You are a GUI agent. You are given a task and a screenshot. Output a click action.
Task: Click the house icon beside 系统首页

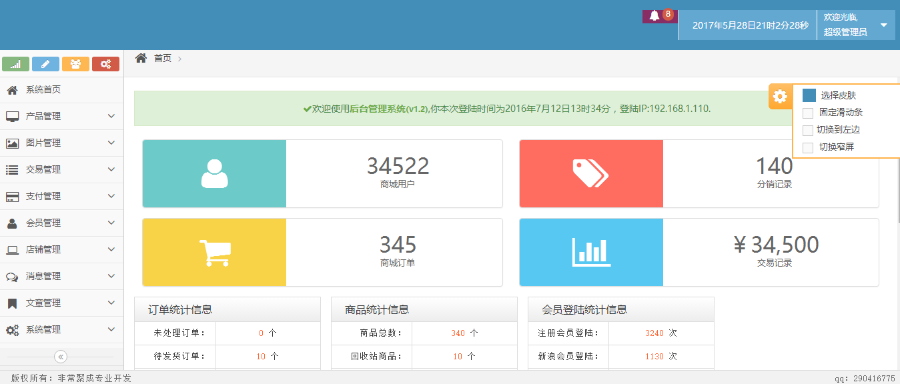(11, 90)
